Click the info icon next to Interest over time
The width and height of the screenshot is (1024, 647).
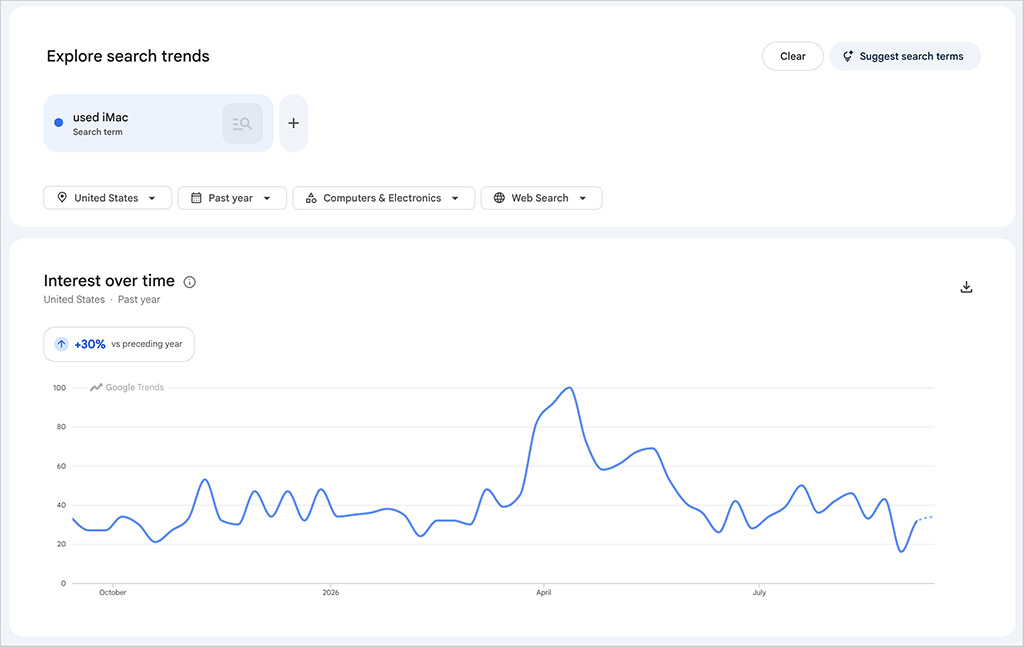(189, 282)
